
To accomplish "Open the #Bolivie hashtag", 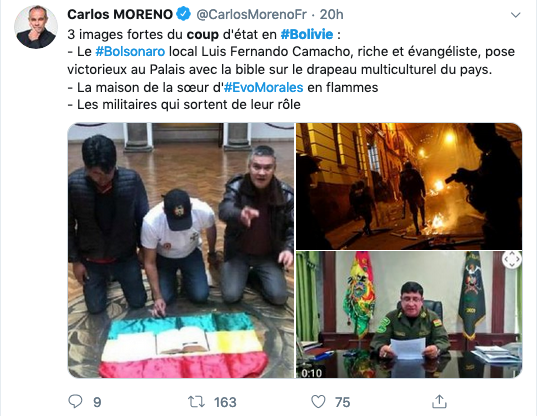I will [x=307, y=34].
